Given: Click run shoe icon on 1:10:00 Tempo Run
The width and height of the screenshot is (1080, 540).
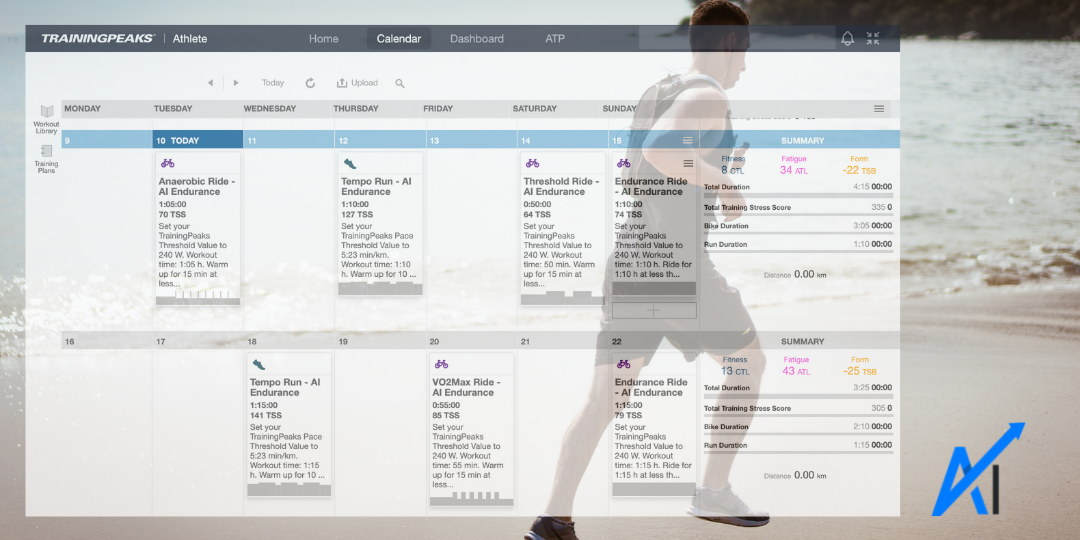Looking at the screenshot, I should (x=350, y=163).
